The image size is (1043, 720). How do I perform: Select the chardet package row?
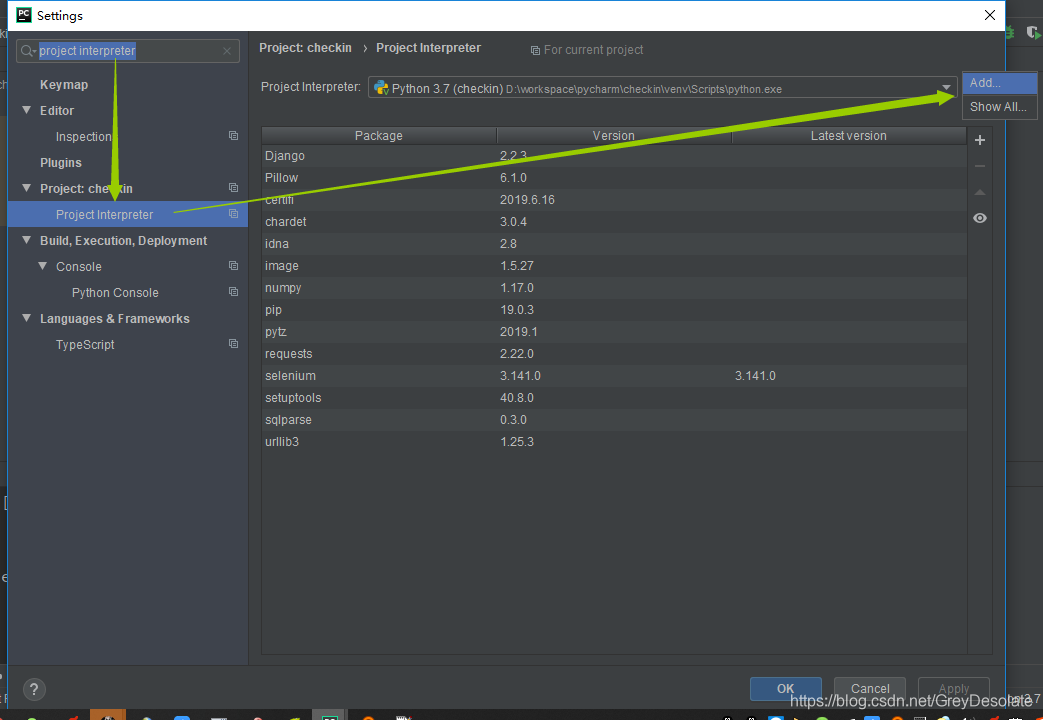(x=614, y=222)
